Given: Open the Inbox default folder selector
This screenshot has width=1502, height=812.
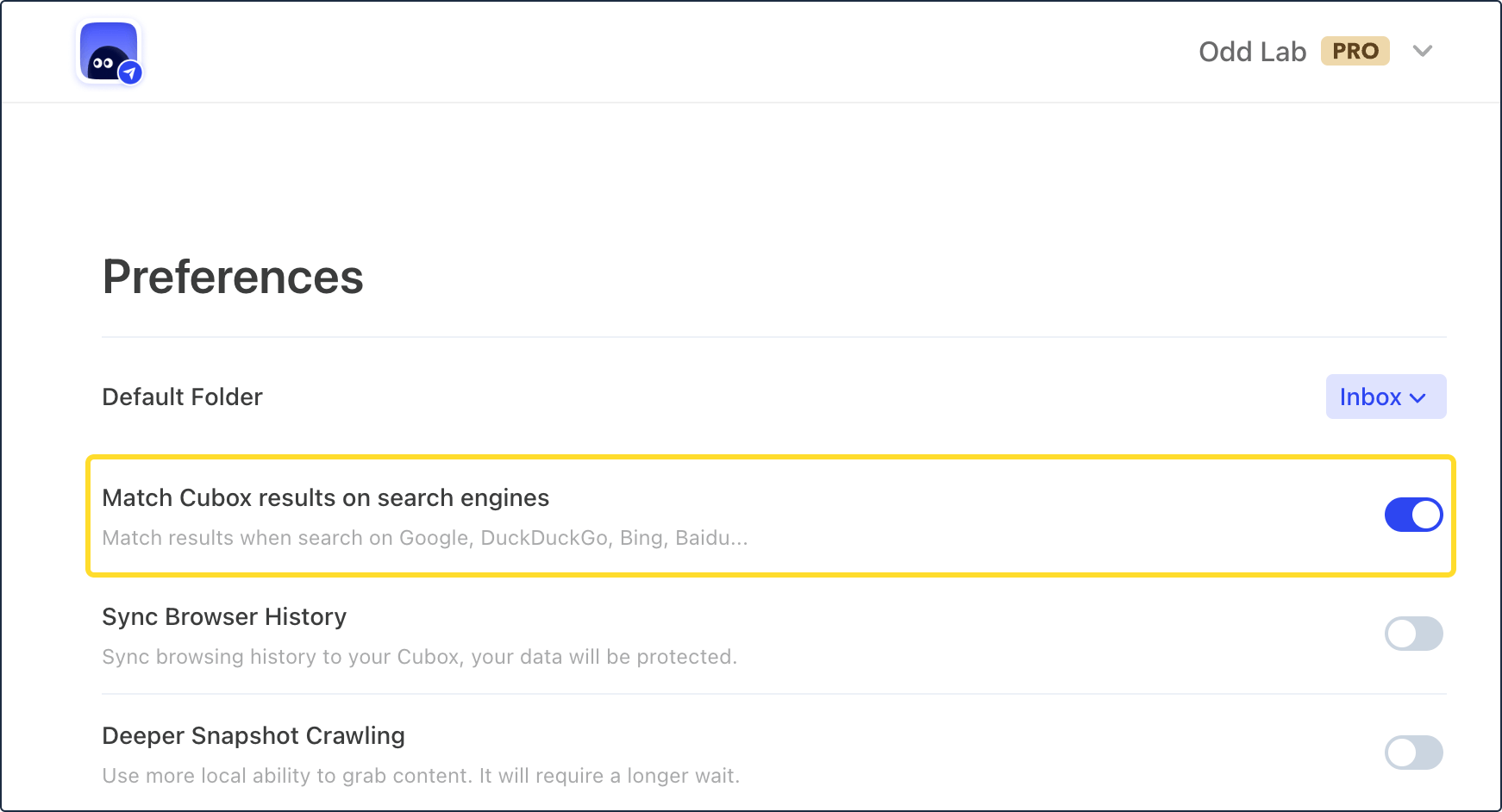Looking at the screenshot, I should coord(1386,397).
